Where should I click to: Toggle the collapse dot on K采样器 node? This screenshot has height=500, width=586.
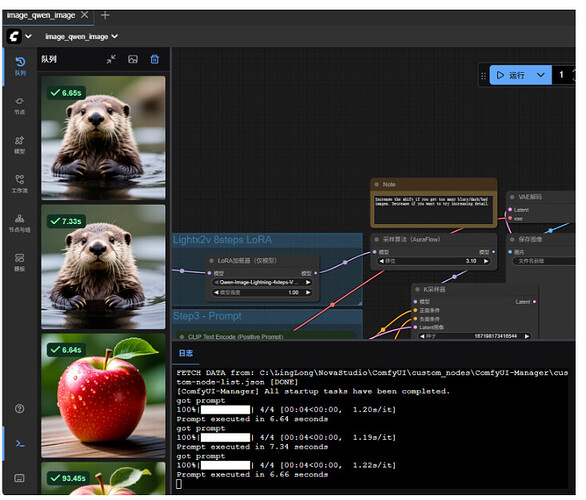coord(417,290)
